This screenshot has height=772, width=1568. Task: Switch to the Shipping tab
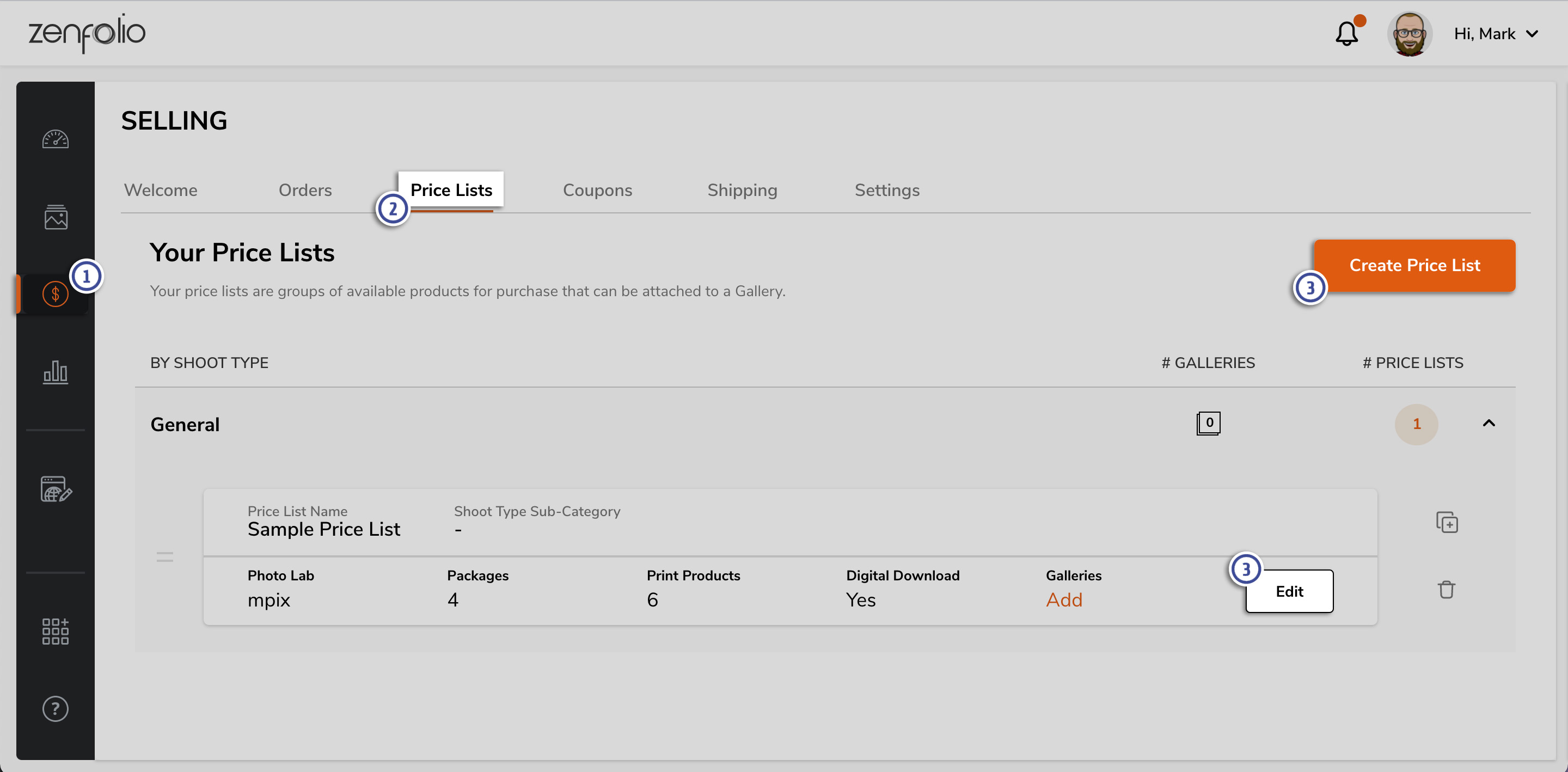tap(742, 190)
